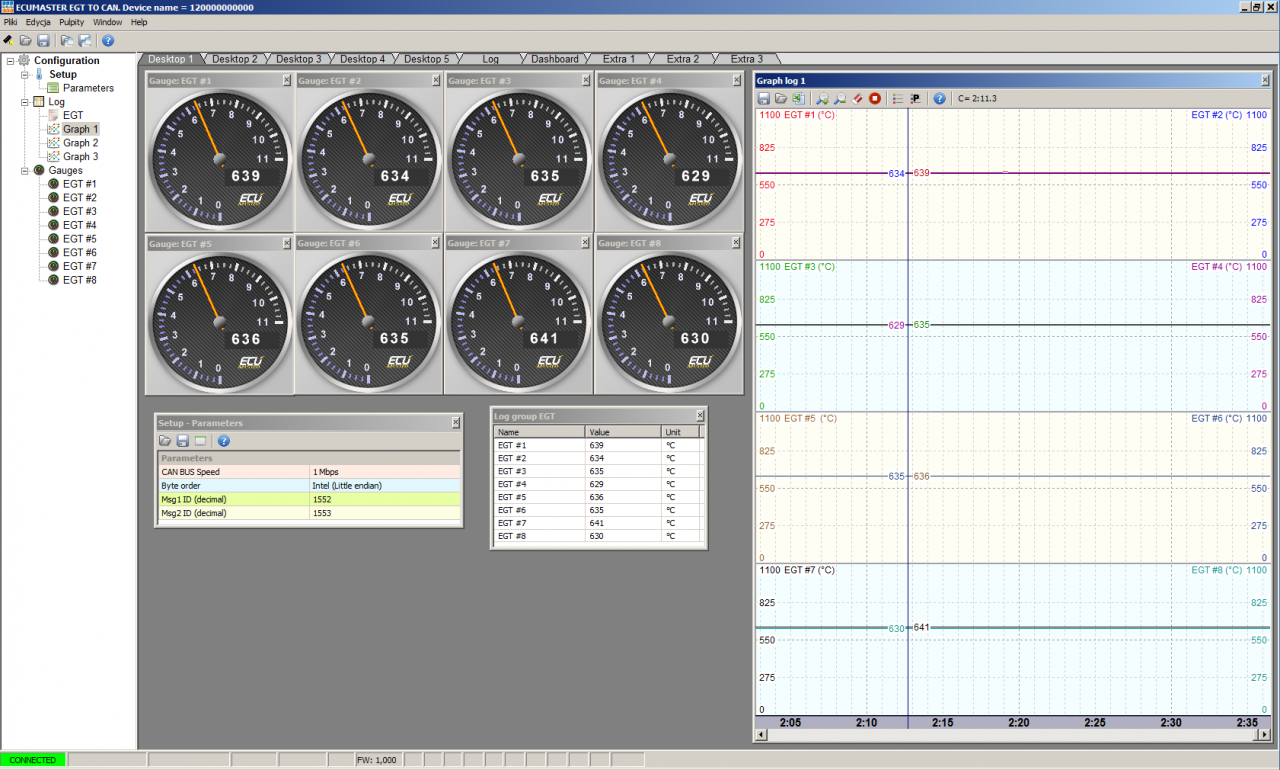Click the stop logging button in Graph log
The width and height of the screenshot is (1280, 770).
(x=875, y=98)
